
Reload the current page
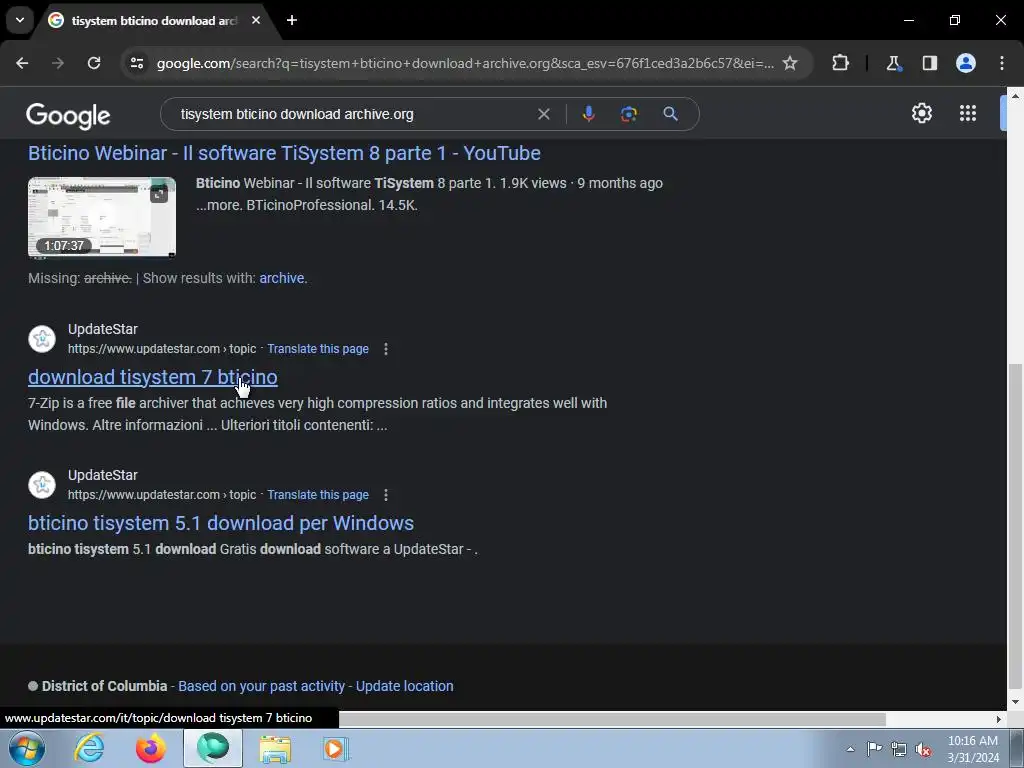(94, 63)
